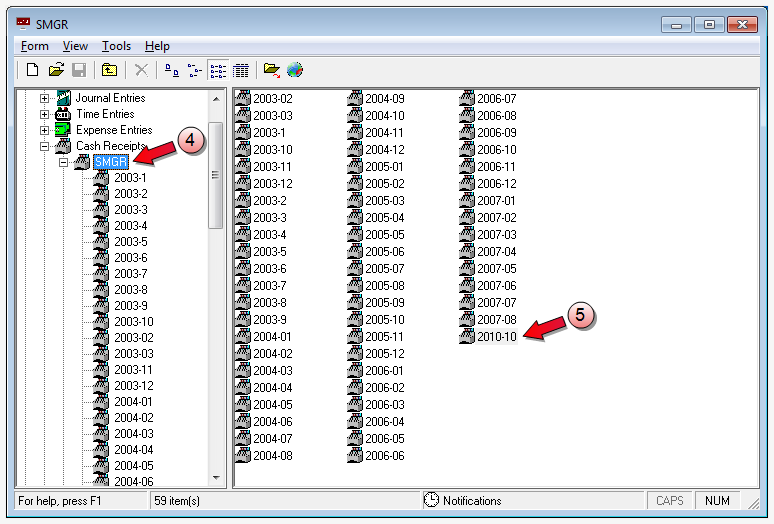Screen dimensions: 774x524
Task: Click the folder with red arrow icon
Action: coord(271,70)
